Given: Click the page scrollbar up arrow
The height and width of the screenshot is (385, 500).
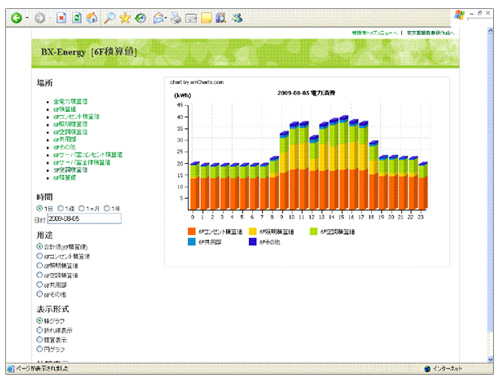Looking at the screenshot, I should tap(490, 31).
